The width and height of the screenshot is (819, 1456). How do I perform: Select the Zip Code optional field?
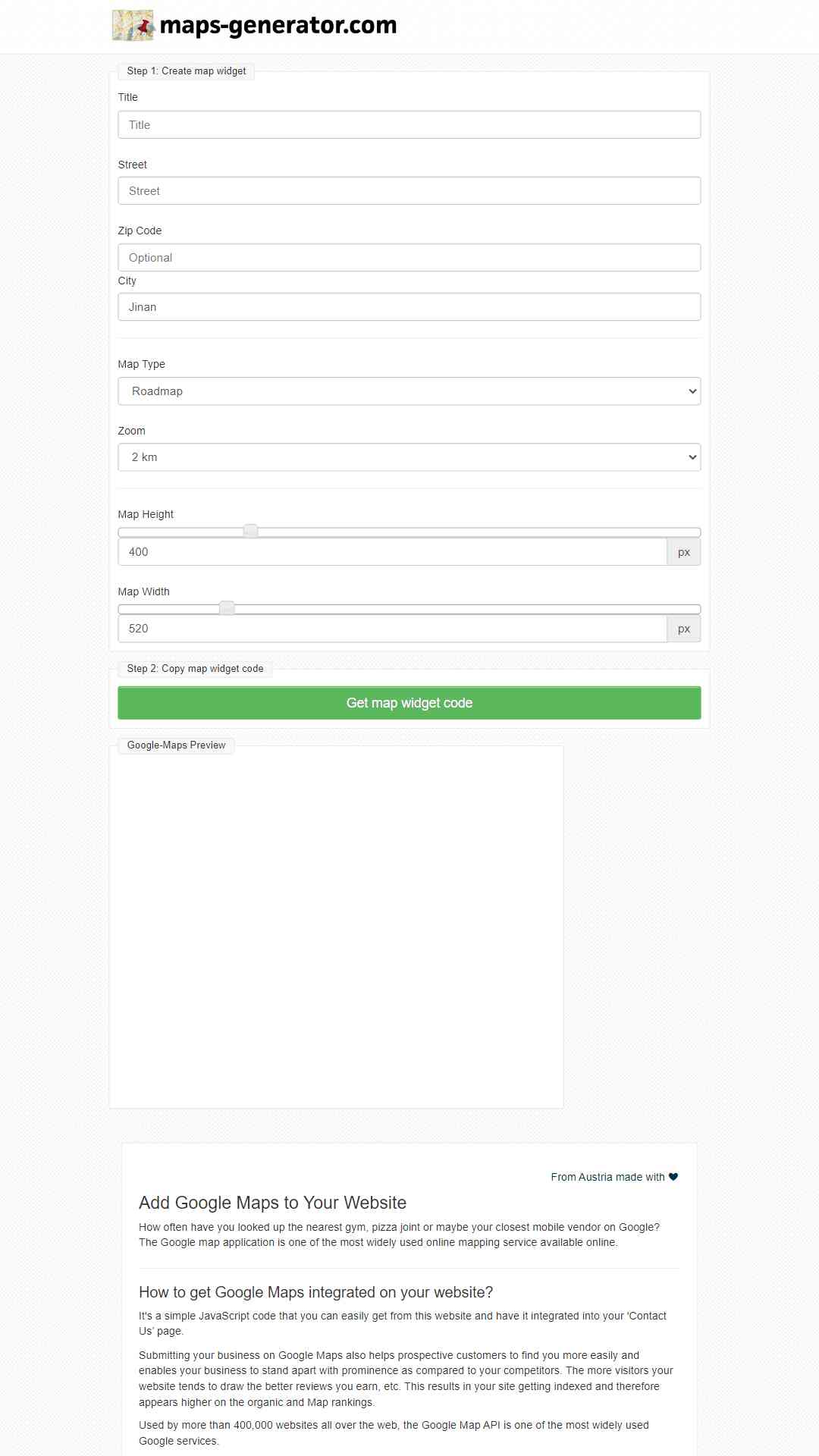pos(409,258)
